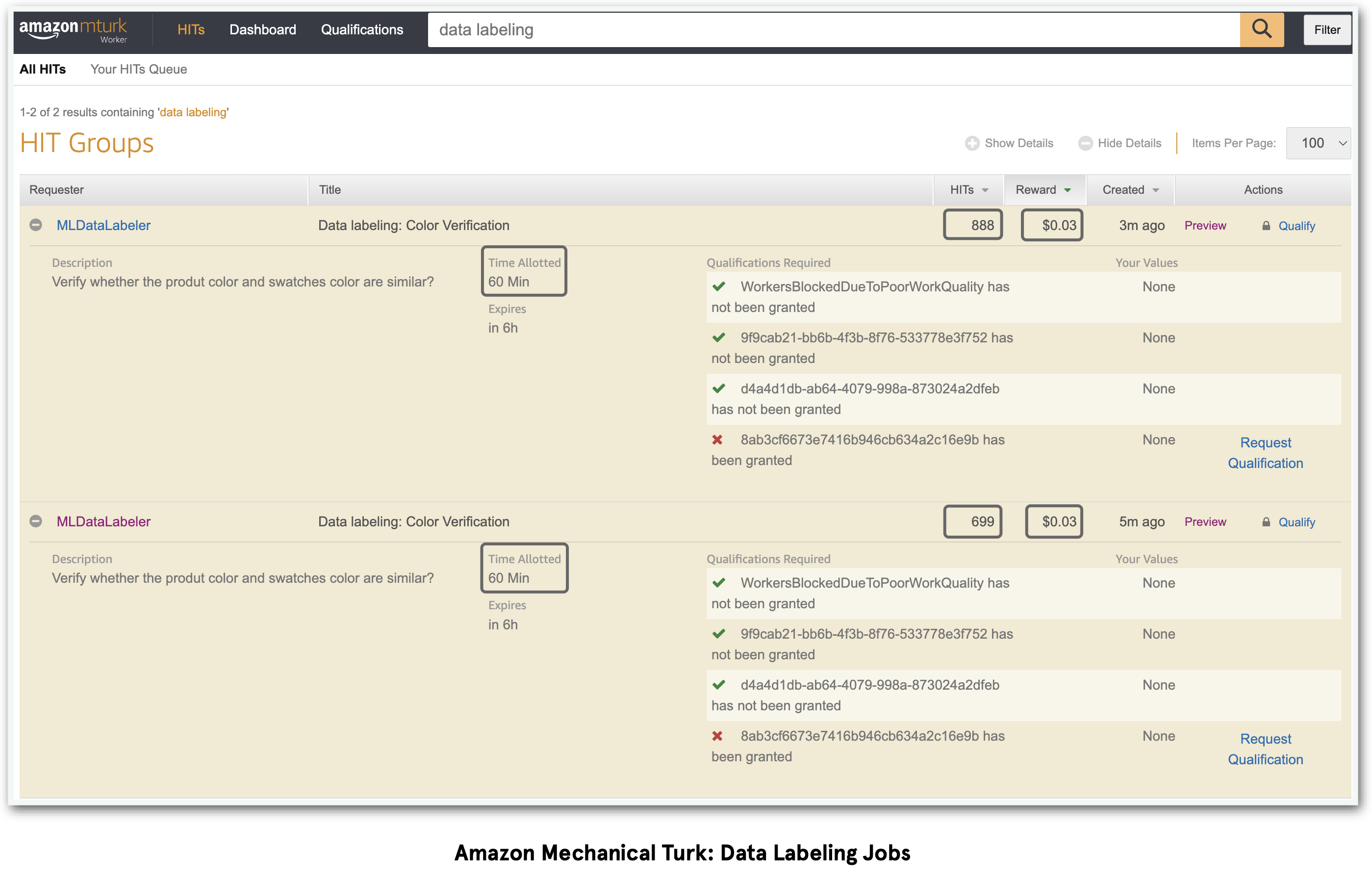
Task: Show Details using the plus icon
Action: [x=971, y=143]
